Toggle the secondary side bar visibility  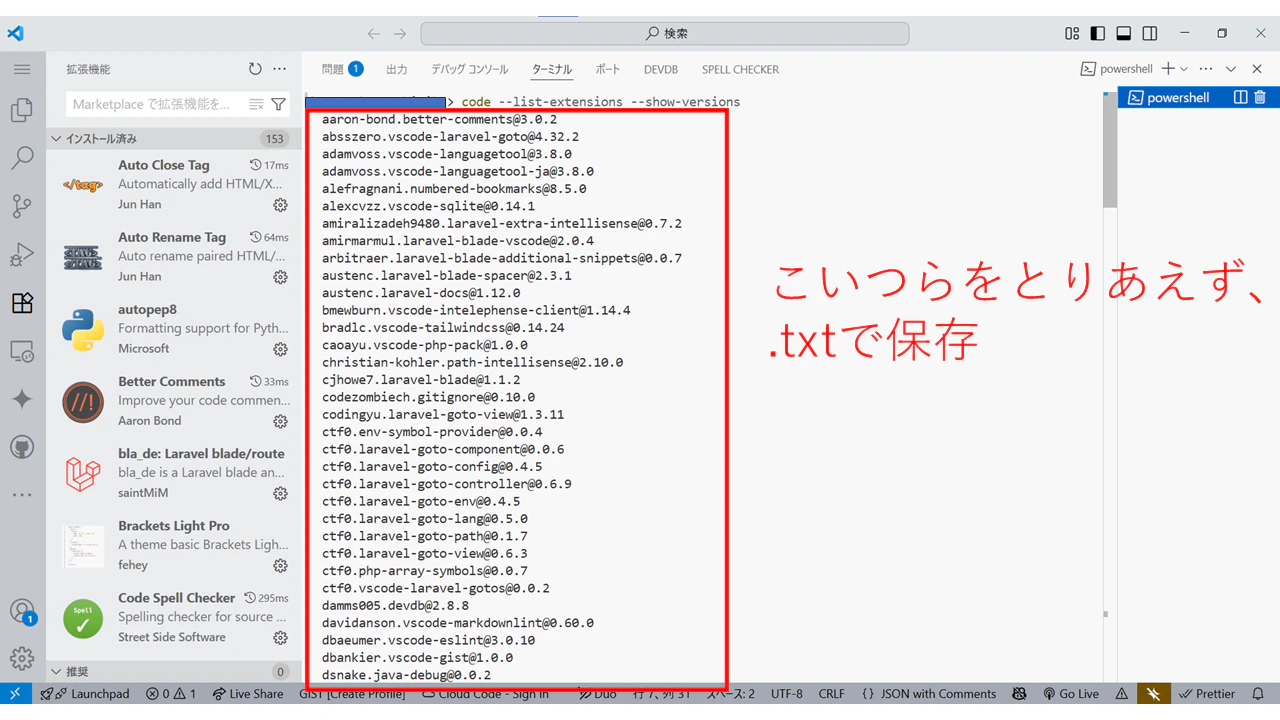[1150, 33]
